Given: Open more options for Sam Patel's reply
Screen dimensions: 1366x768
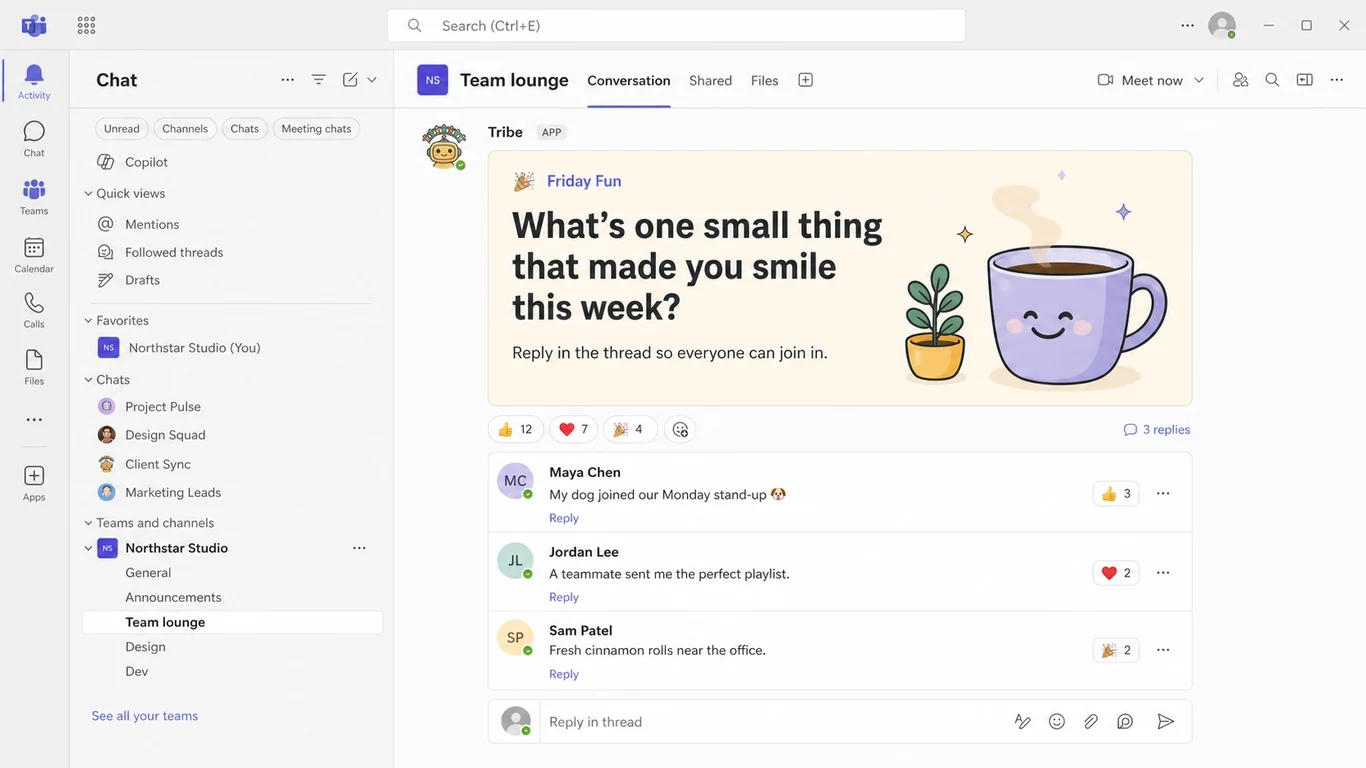Looking at the screenshot, I should (1163, 650).
